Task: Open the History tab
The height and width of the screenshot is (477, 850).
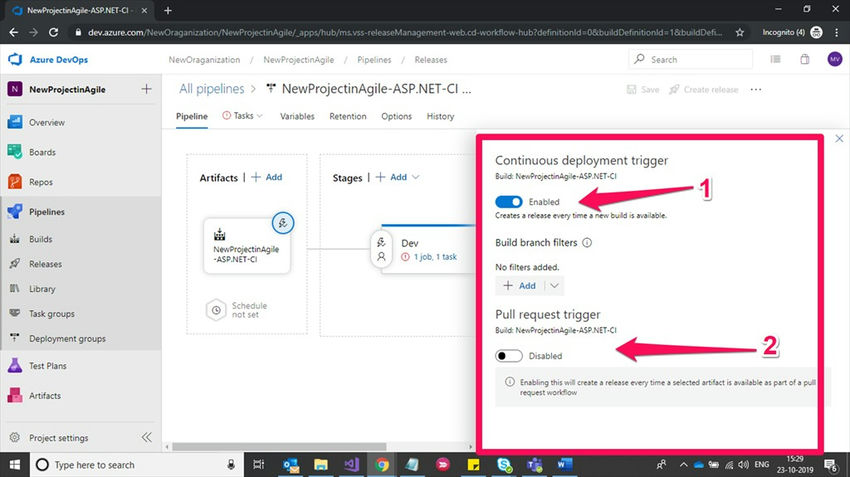Action: coord(440,116)
